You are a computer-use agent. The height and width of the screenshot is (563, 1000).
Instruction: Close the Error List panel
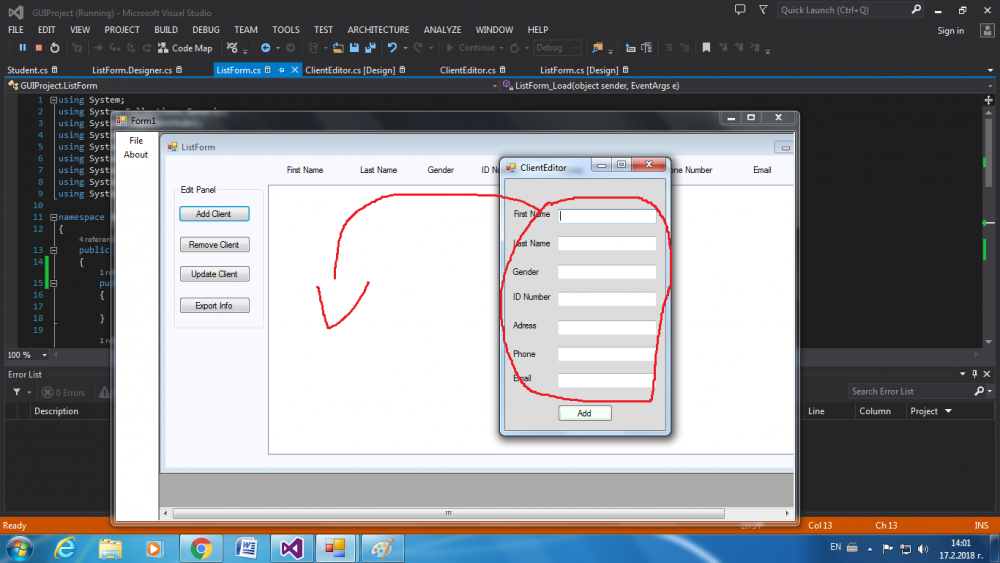click(987, 374)
